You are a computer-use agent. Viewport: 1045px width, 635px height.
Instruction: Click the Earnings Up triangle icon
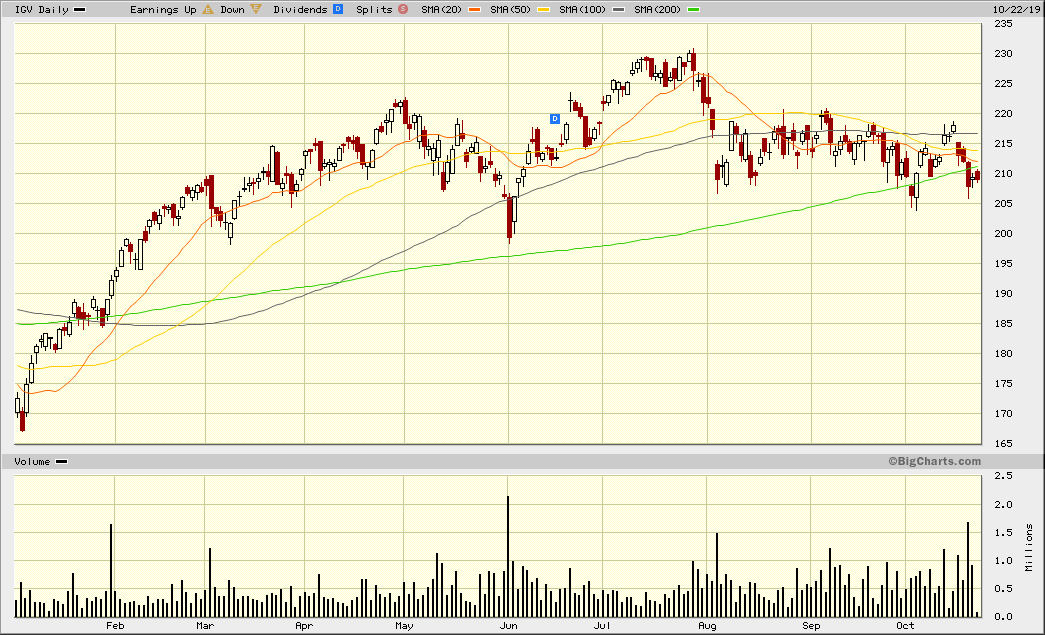208,9
